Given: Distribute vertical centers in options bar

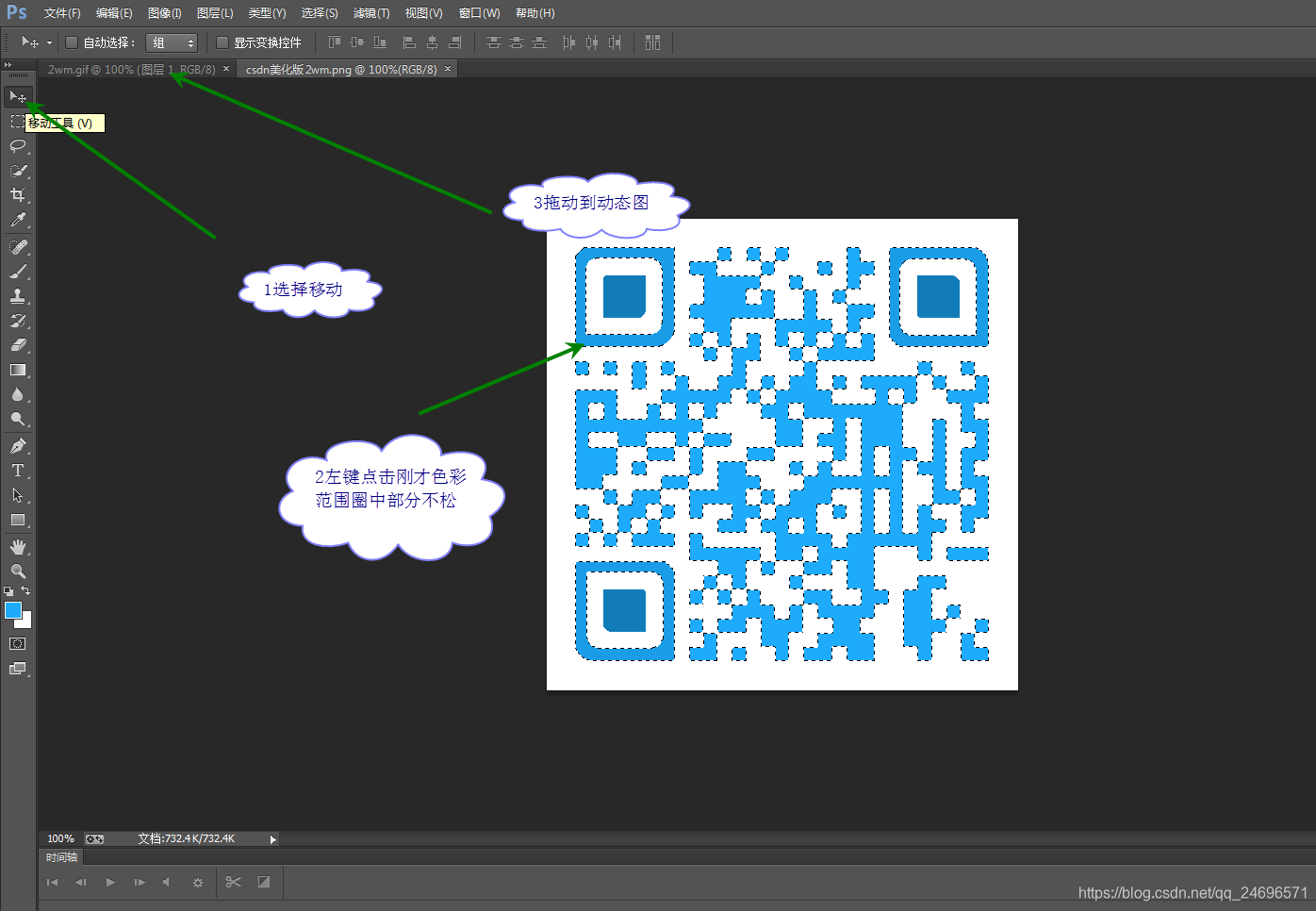Looking at the screenshot, I should pyautogui.click(x=516, y=42).
